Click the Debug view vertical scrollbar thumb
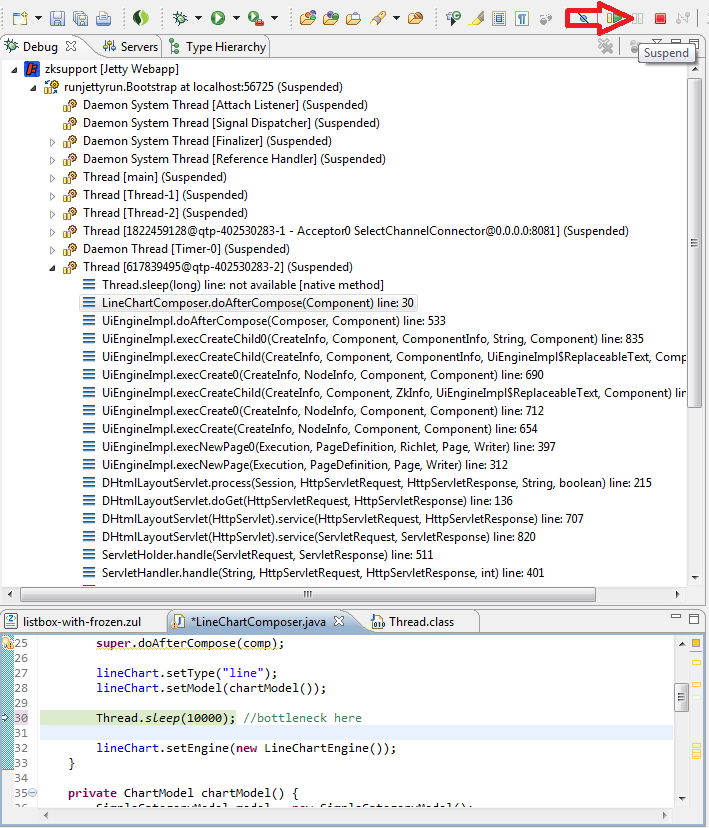Screen dimensions: 709x828 694,243
